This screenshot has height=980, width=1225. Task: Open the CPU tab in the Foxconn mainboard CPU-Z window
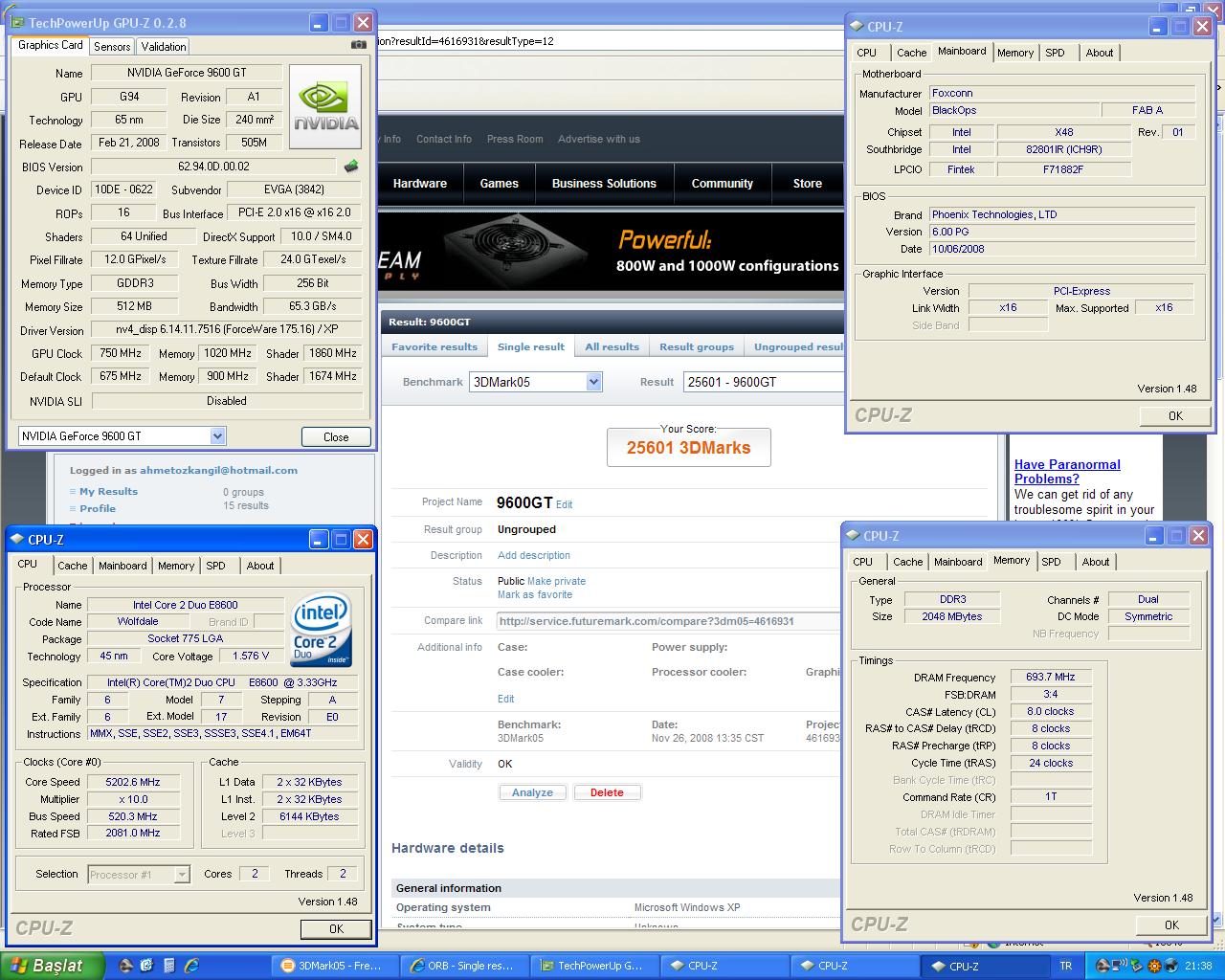pos(867,53)
